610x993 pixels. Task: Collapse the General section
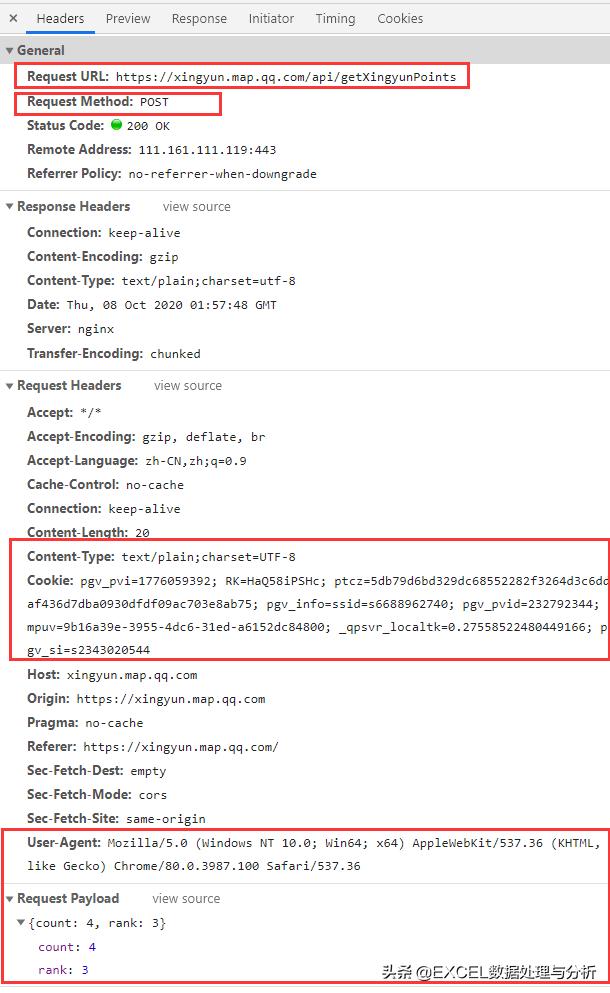tap(10, 50)
